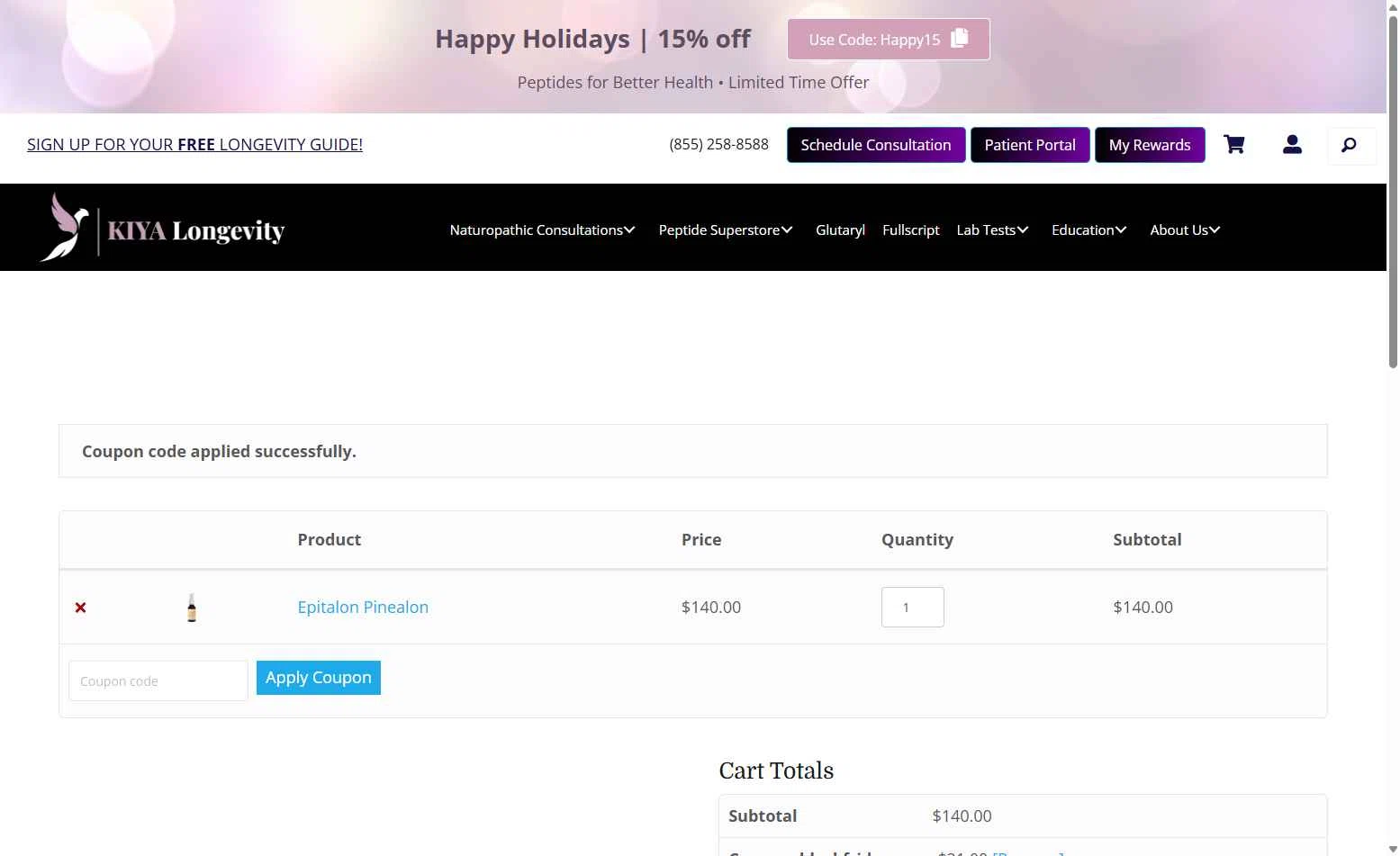Click the quantity field for Epitalon Pinealon

tap(913, 607)
